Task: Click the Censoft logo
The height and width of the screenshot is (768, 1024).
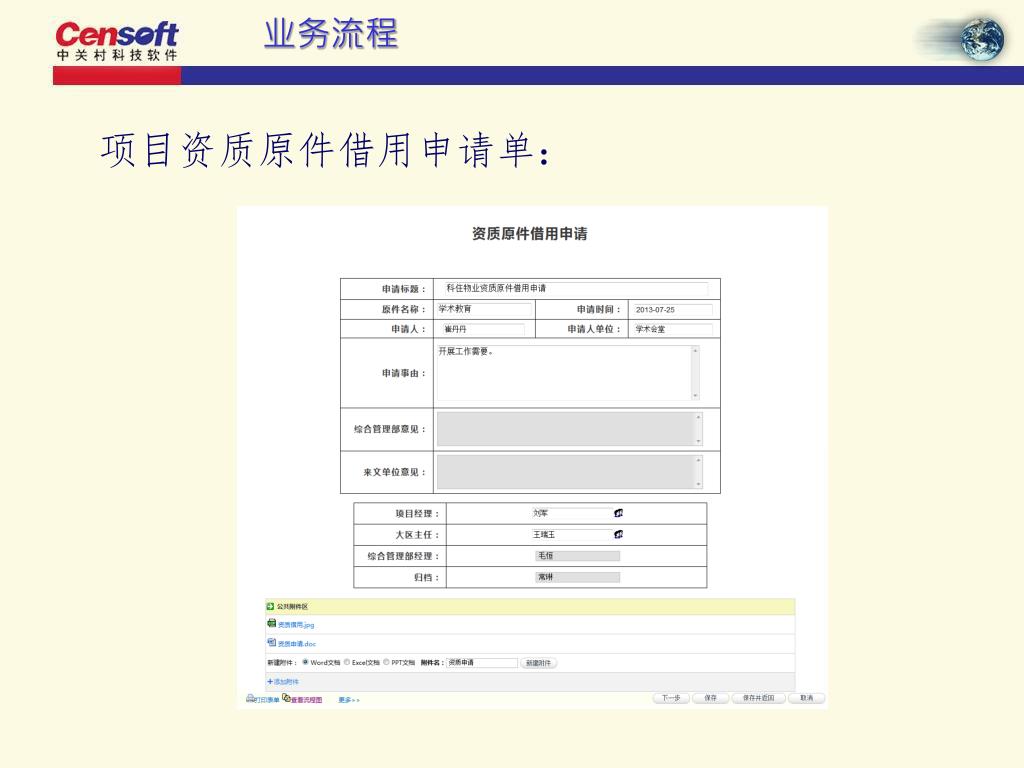Action: pos(117,40)
